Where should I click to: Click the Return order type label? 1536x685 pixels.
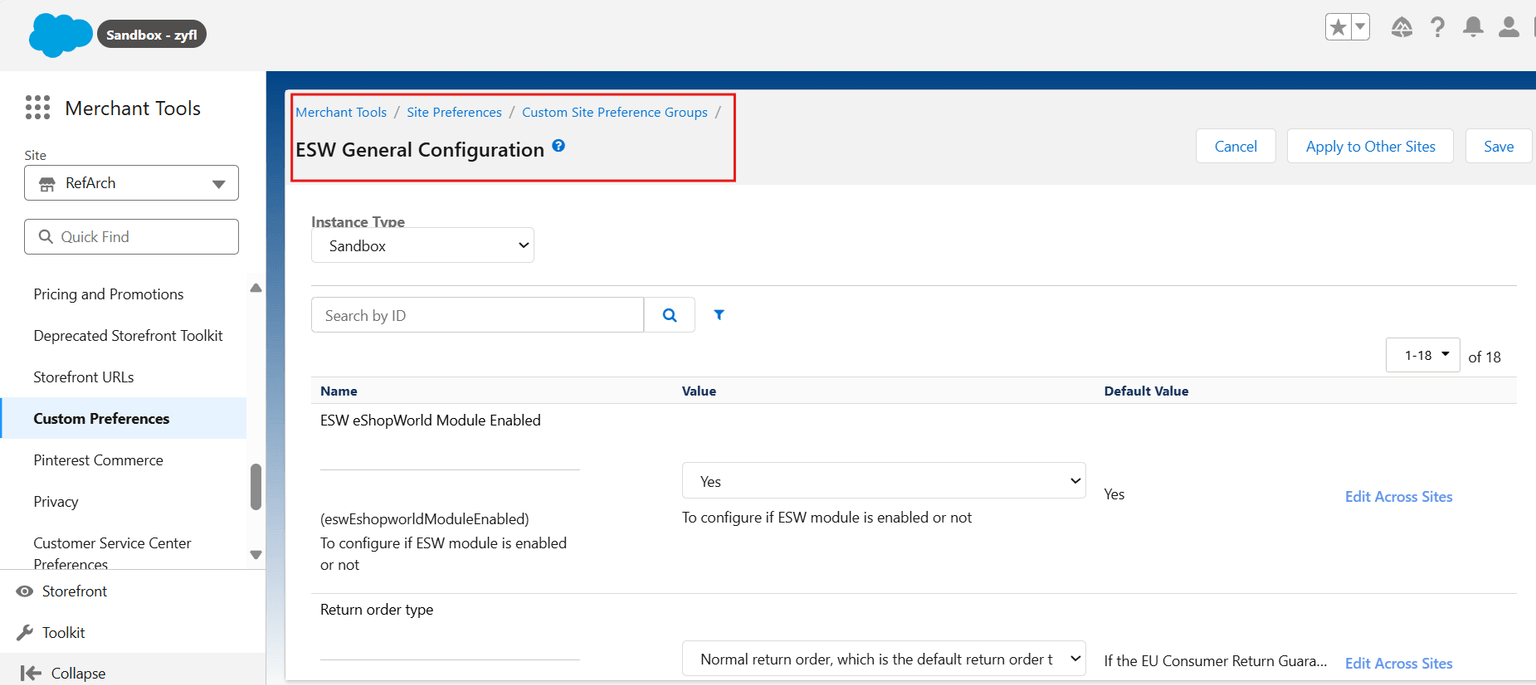[377, 609]
